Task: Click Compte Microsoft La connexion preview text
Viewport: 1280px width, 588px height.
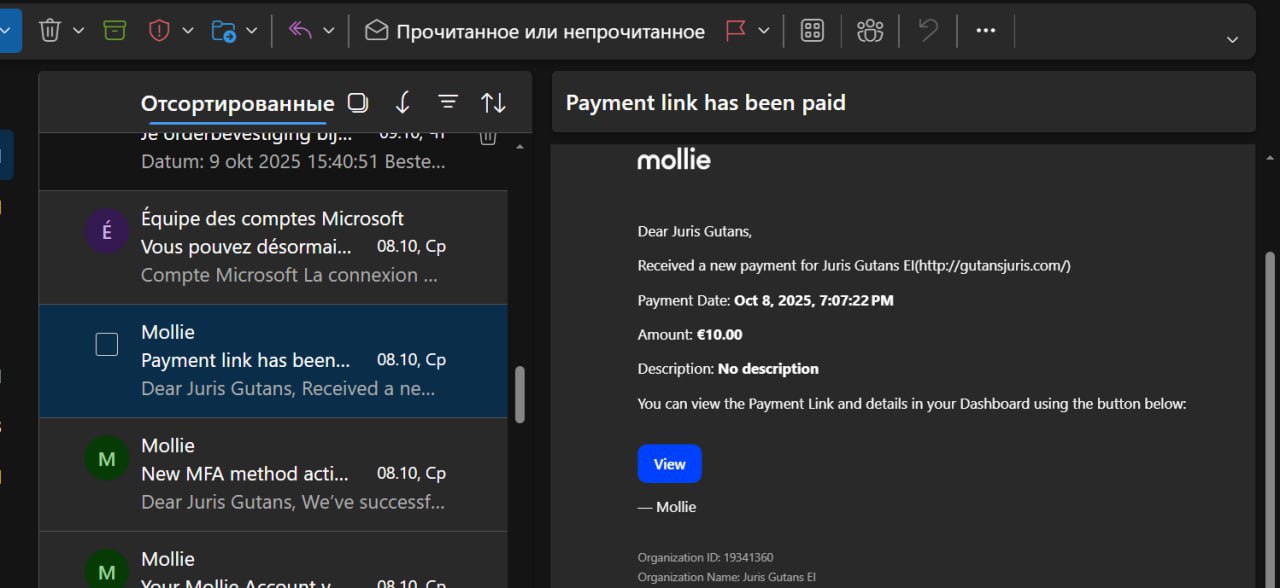Action: (289, 275)
